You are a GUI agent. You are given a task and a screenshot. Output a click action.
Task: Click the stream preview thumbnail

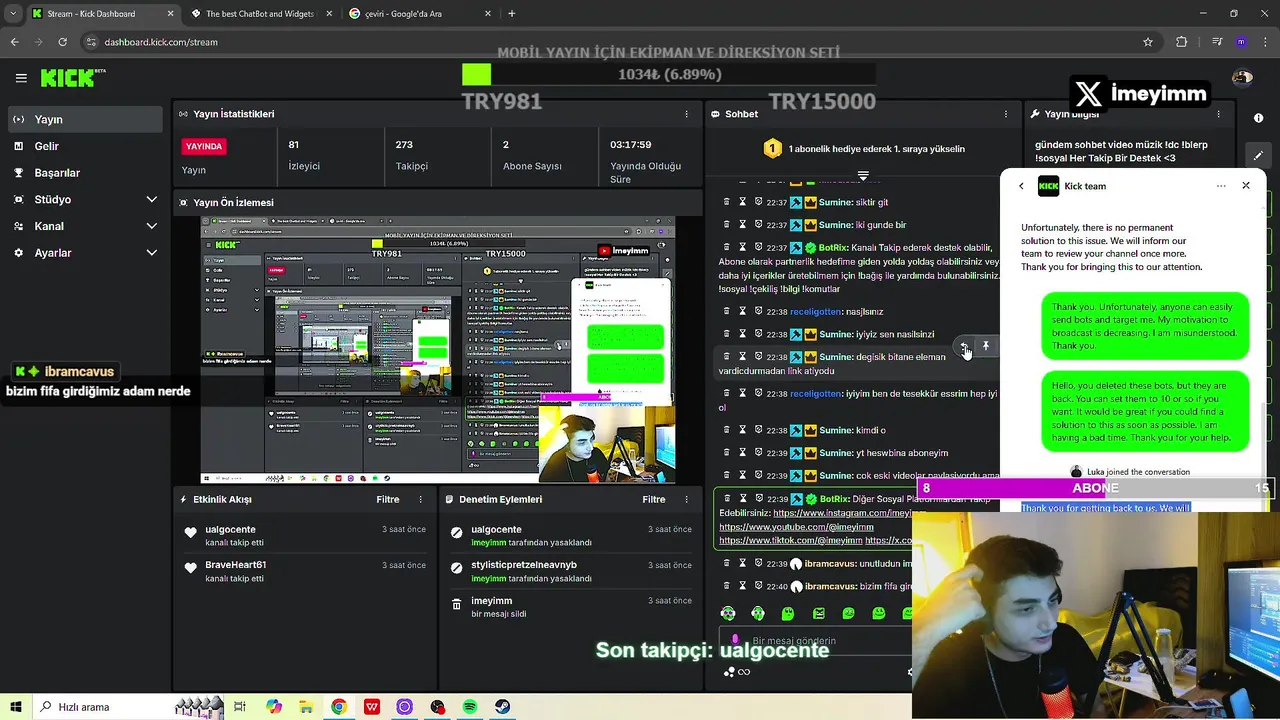click(438, 350)
